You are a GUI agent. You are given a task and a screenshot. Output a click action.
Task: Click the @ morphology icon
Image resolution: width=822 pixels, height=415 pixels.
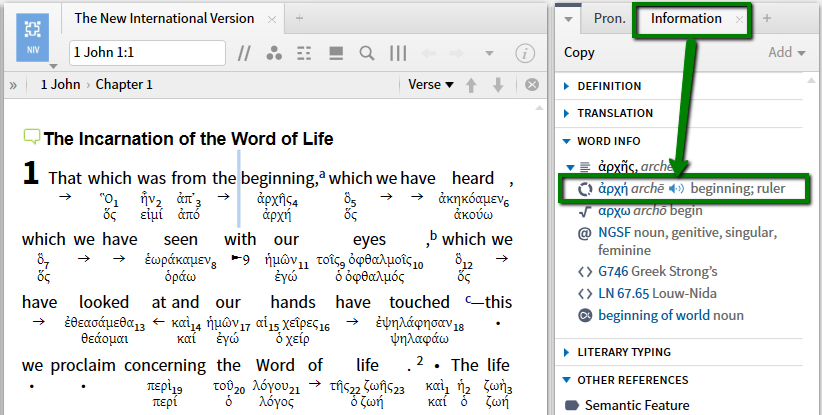pyautogui.click(x=585, y=233)
